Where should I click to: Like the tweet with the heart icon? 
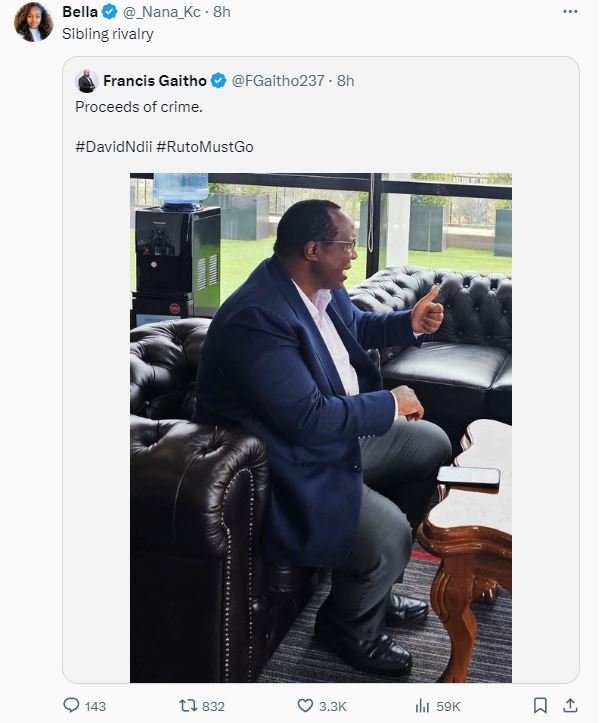301,706
